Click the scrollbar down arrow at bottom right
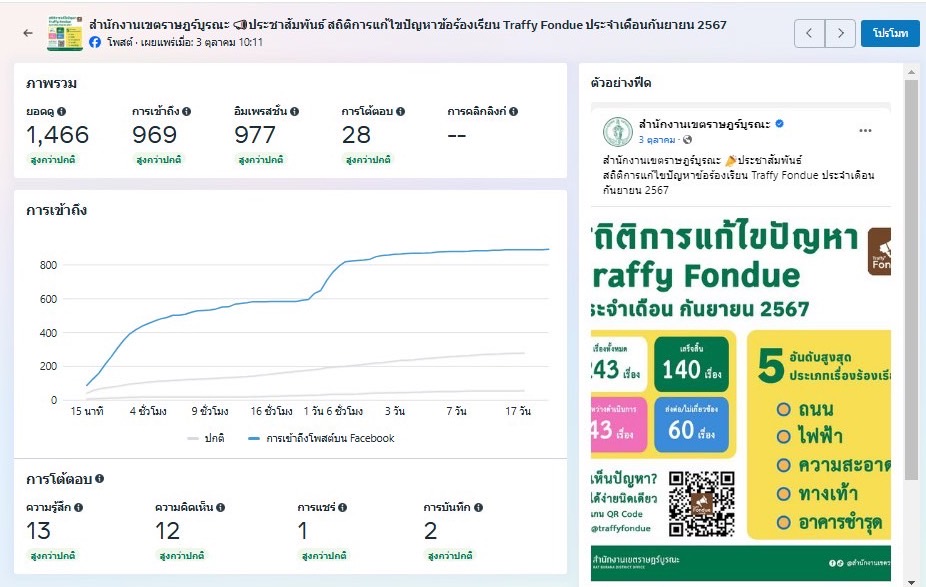Image resolution: width=926 pixels, height=587 pixels. point(911,582)
